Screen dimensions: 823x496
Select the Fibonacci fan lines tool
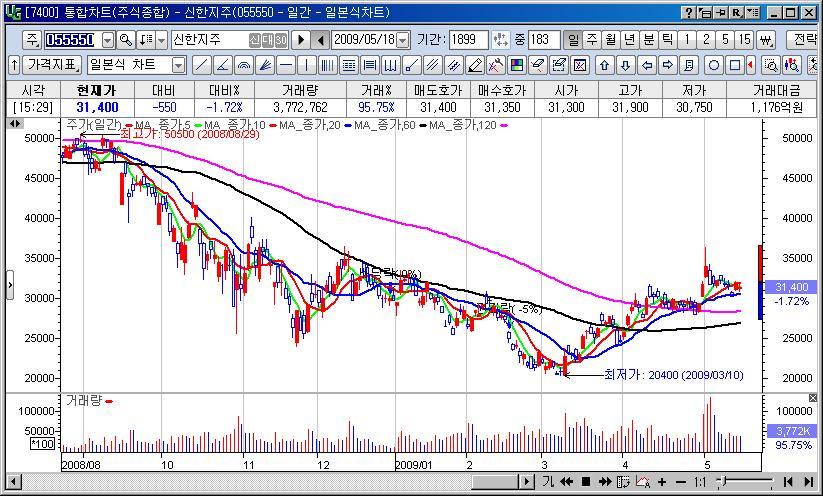[x=265, y=66]
